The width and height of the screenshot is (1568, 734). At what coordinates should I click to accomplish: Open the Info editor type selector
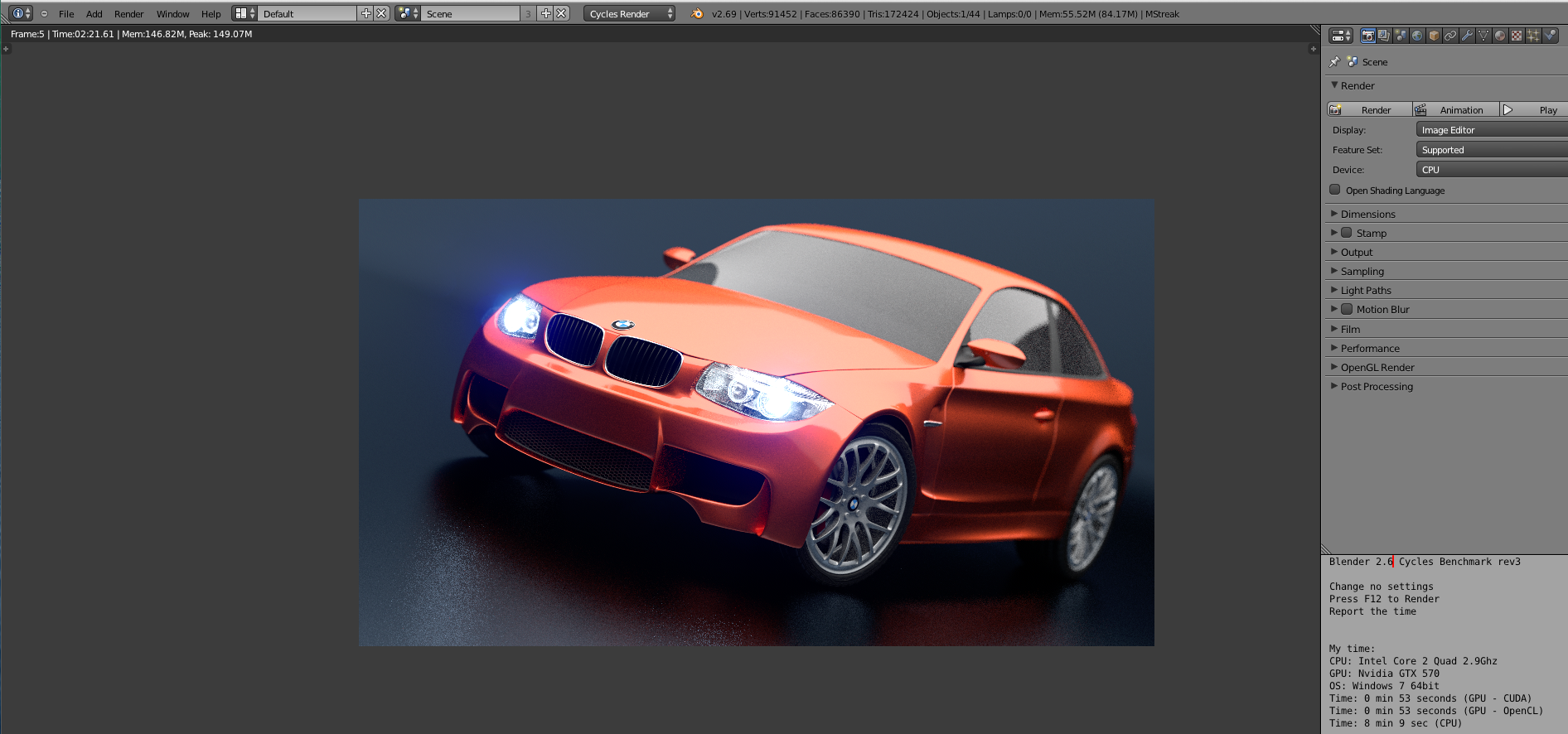[22, 13]
